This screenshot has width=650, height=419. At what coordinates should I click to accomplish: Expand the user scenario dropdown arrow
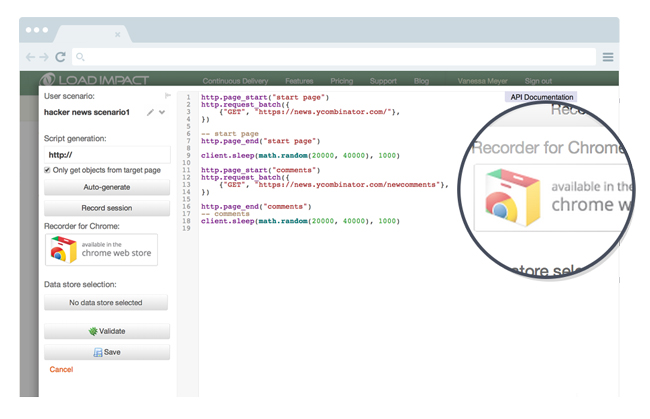pyautogui.click(x=162, y=112)
